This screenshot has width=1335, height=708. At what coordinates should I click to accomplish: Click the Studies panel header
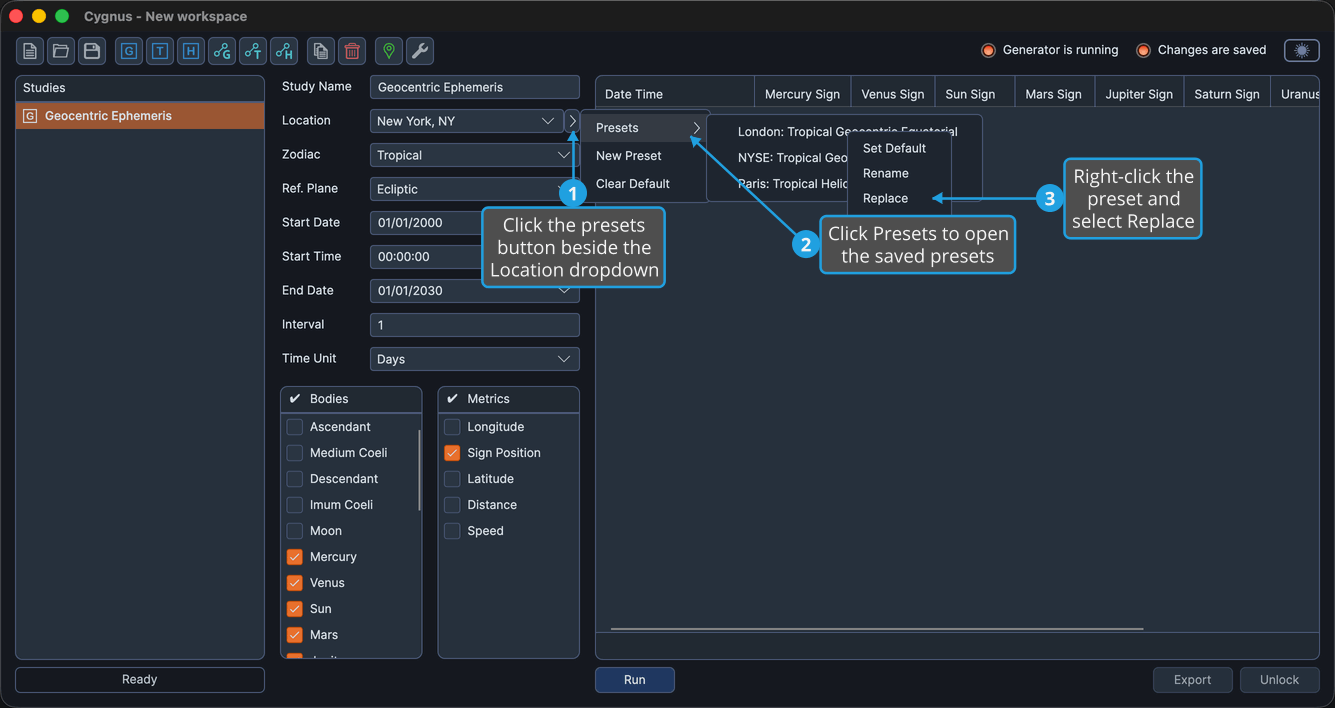pyautogui.click(x=140, y=88)
